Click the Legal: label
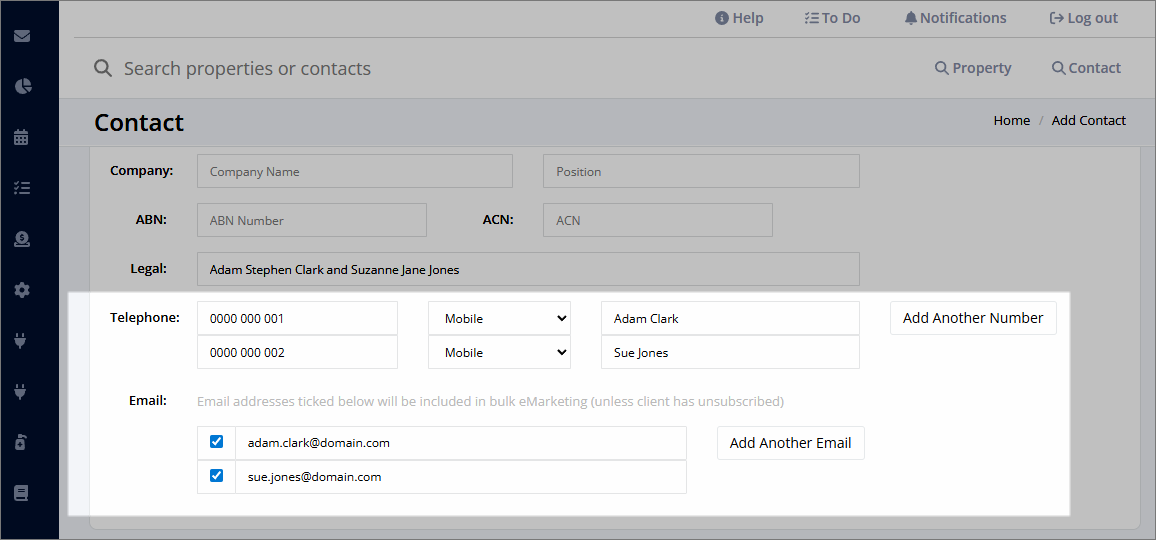The width and height of the screenshot is (1156, 540). coord(148,269)
